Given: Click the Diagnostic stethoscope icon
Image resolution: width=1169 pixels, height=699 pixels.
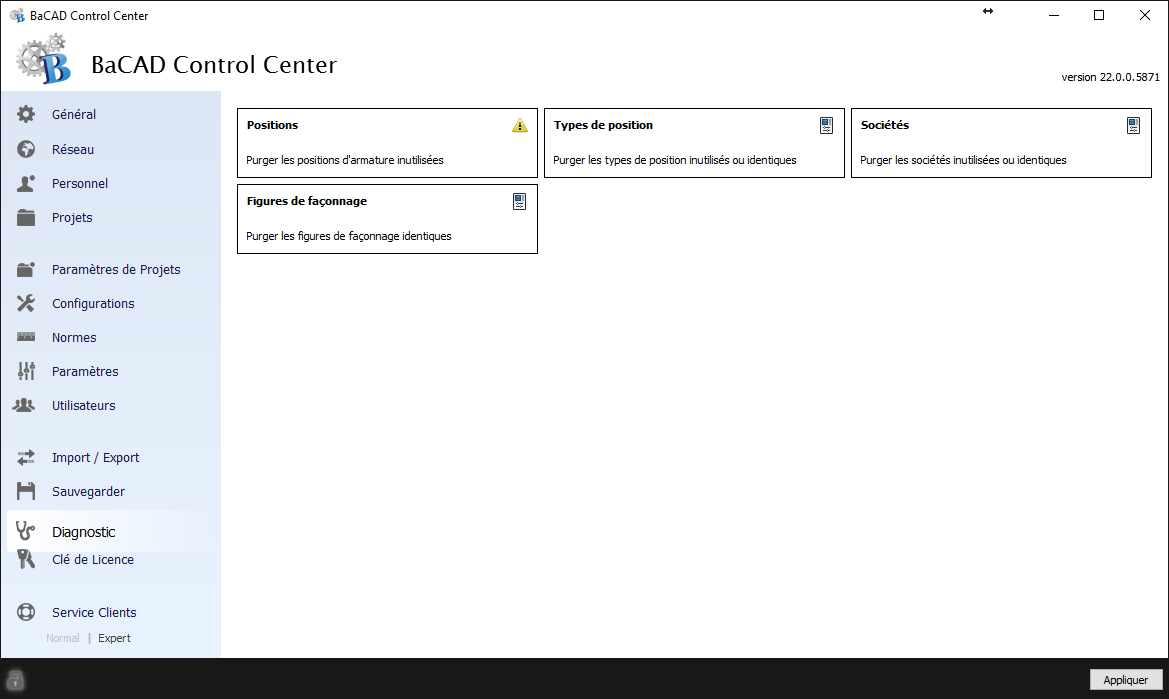Looking at the screenshot, I should coord(25,531).
